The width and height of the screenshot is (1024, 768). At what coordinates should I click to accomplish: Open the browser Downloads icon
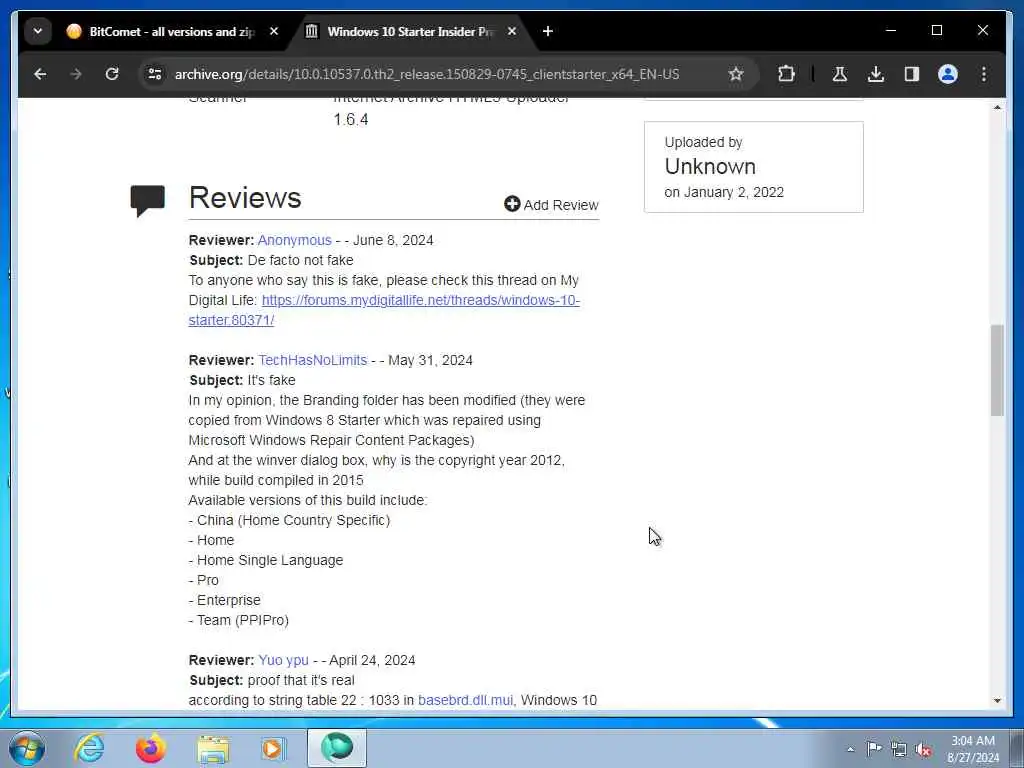tap(876, 74)
